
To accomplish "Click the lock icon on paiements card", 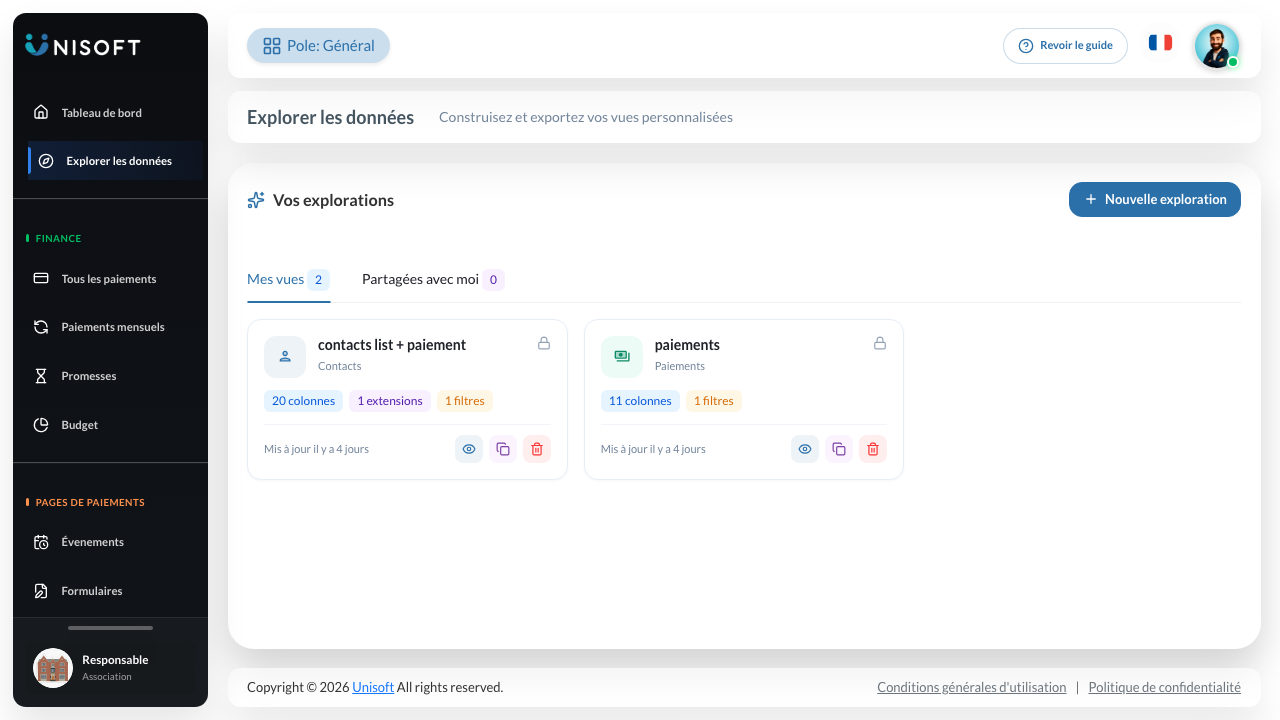I will pos(880,343).
